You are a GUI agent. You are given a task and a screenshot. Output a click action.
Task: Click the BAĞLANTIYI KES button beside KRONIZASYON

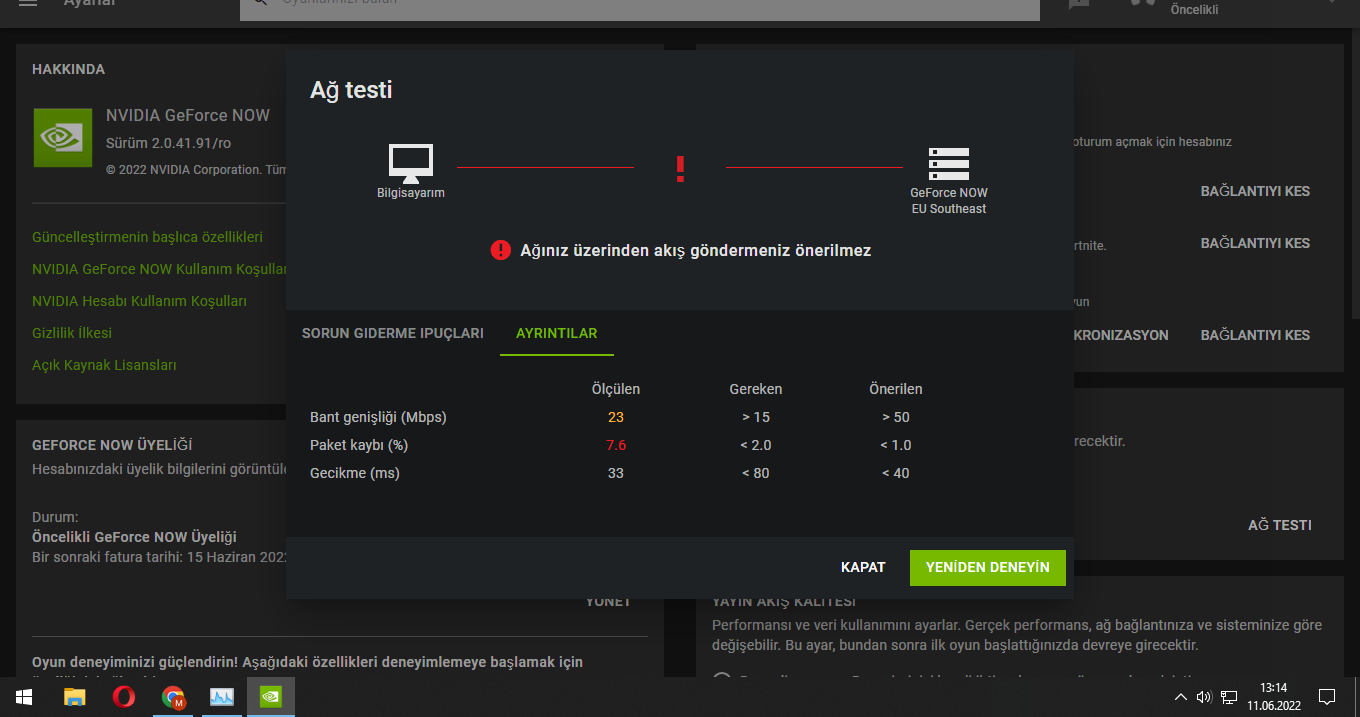pos(1255,335)
